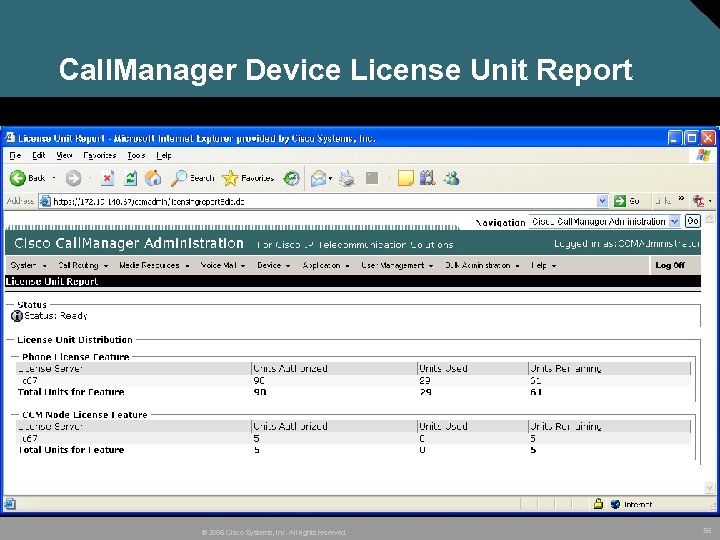Go to Home page icon
720x540 pixels.
click(153, 178)
